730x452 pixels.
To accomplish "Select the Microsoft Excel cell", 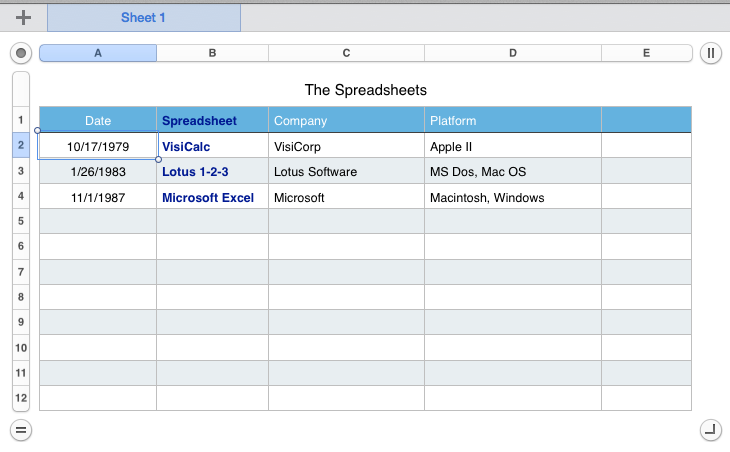I will coord(212,196).
